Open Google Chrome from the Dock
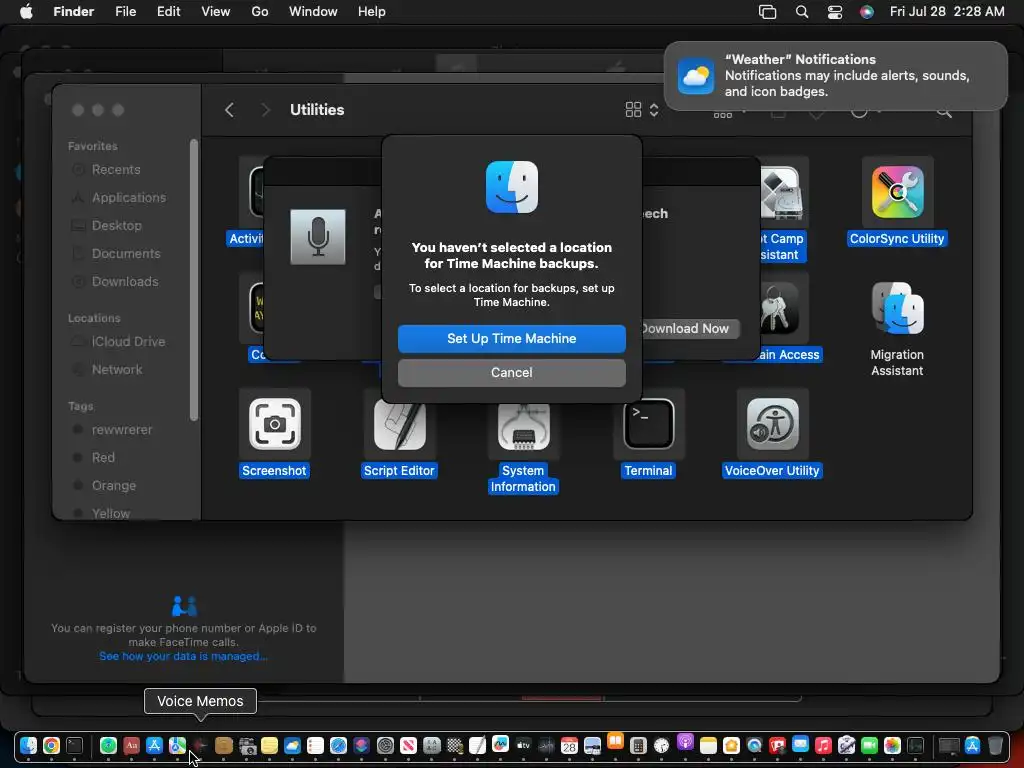1024x768 pixels. tap(51, 745)
